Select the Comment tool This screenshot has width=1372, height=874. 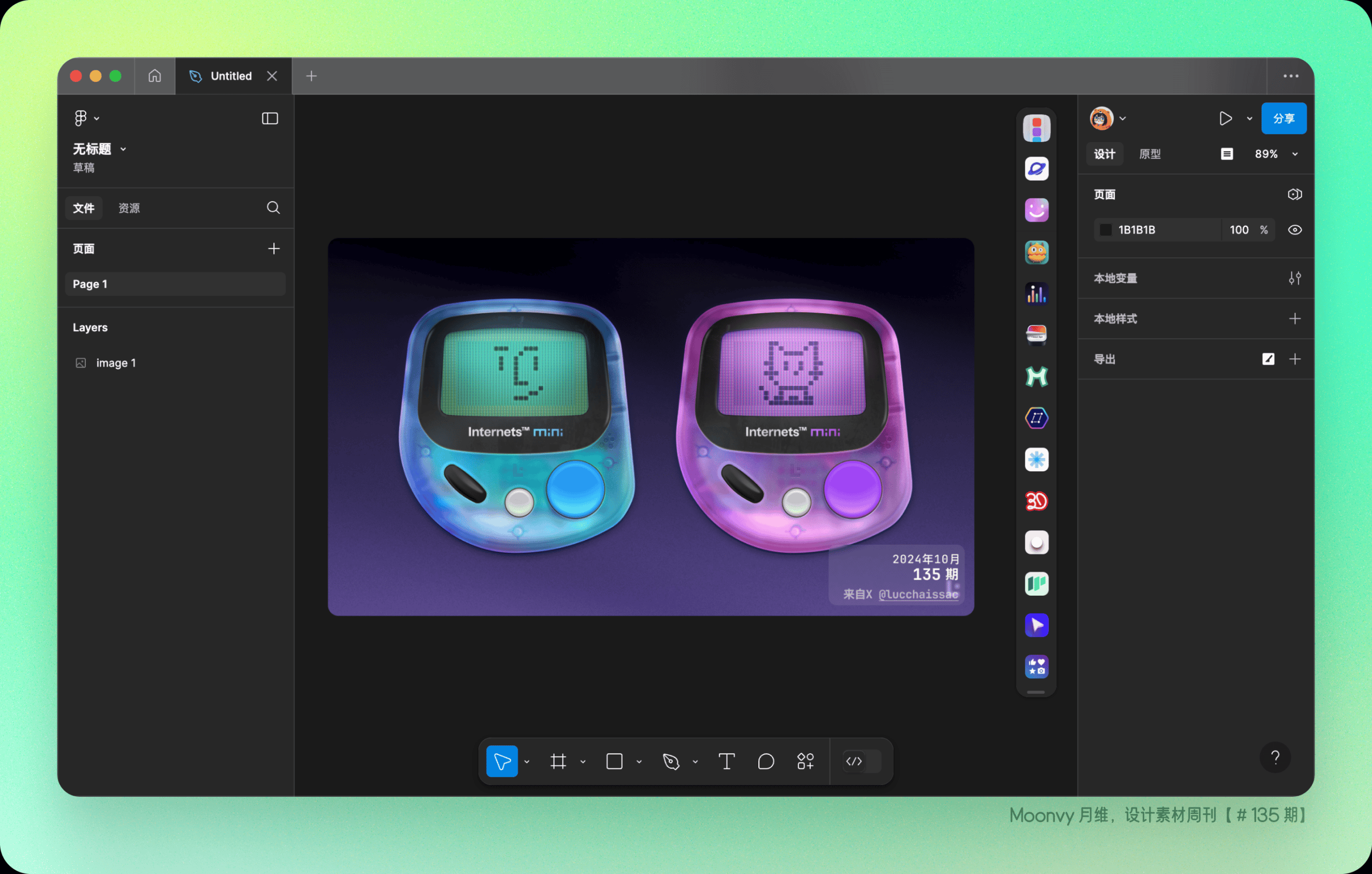click(x=766, y=761)
